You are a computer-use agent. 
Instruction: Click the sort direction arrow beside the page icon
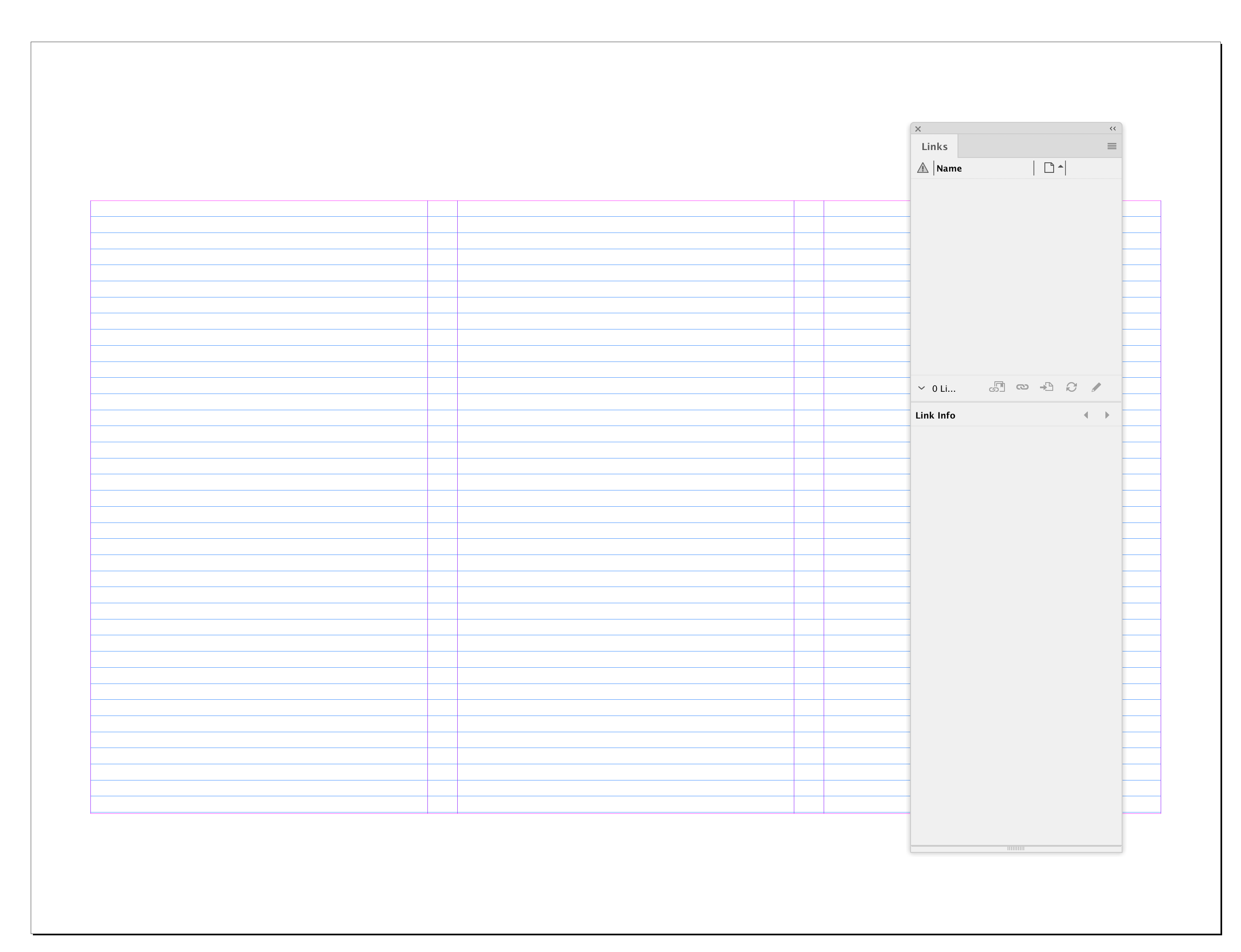pyautogui.click(x=1060, y=167)
